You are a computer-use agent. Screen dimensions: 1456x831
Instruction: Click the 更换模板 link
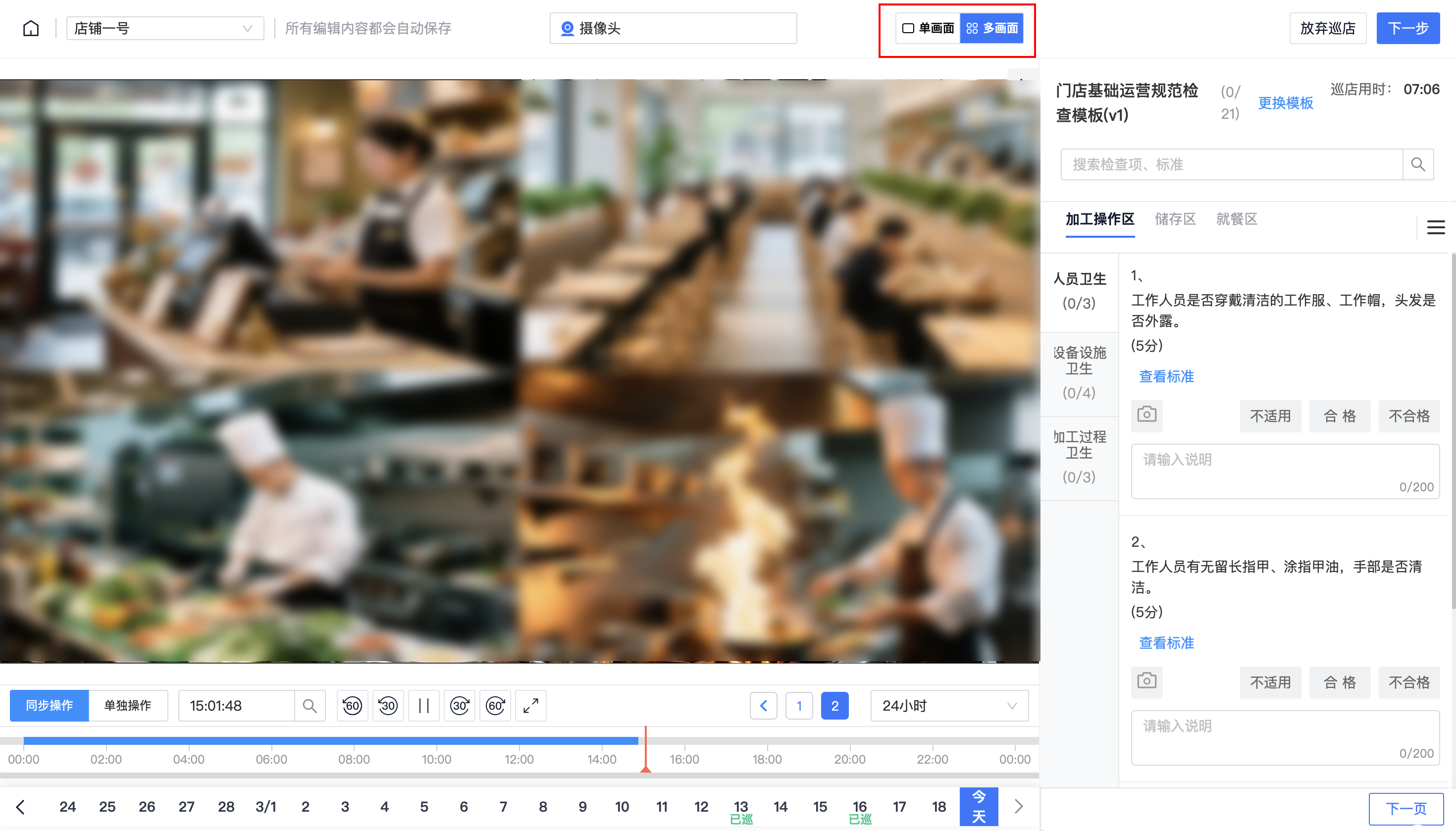pos(1285,103)
